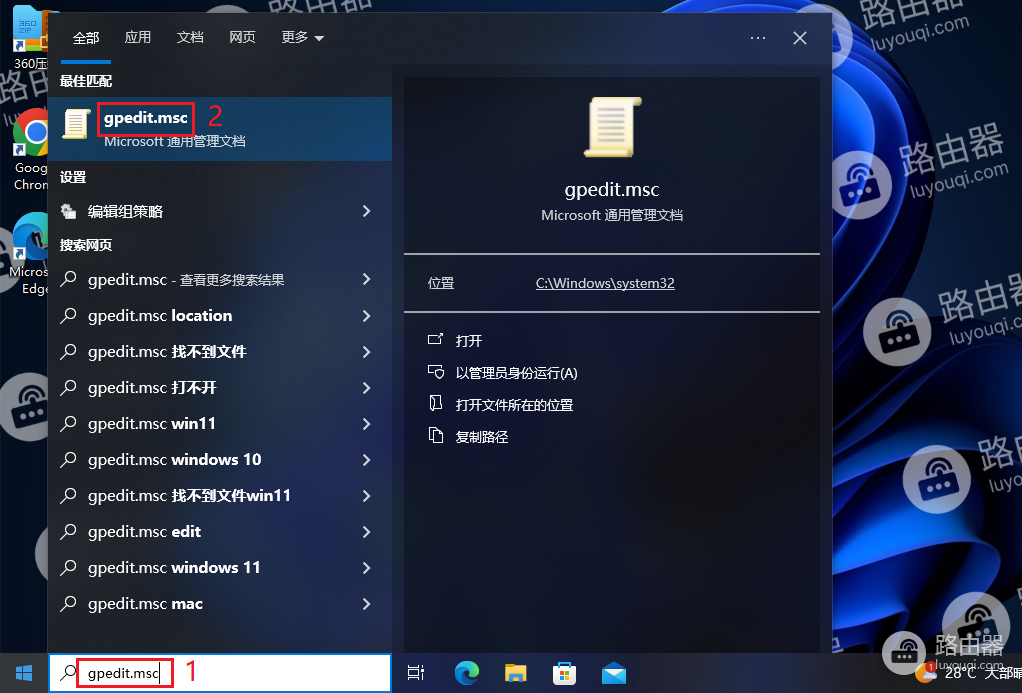Focus the taskbar search input with gpedit.msc
This screenshot has height=693, width=1022.
[x=220, y=673]
